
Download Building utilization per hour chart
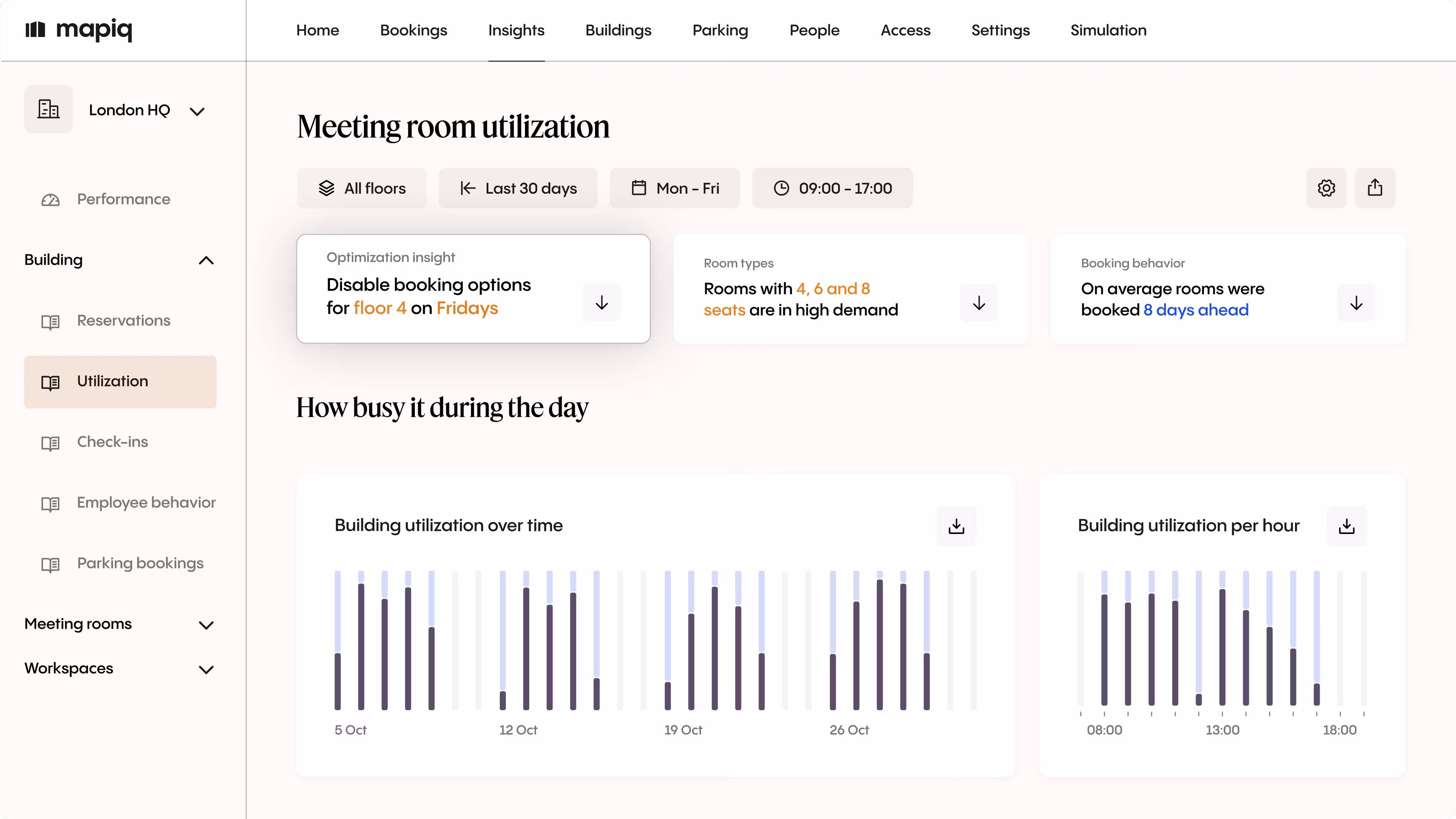tap(1347, 526)
